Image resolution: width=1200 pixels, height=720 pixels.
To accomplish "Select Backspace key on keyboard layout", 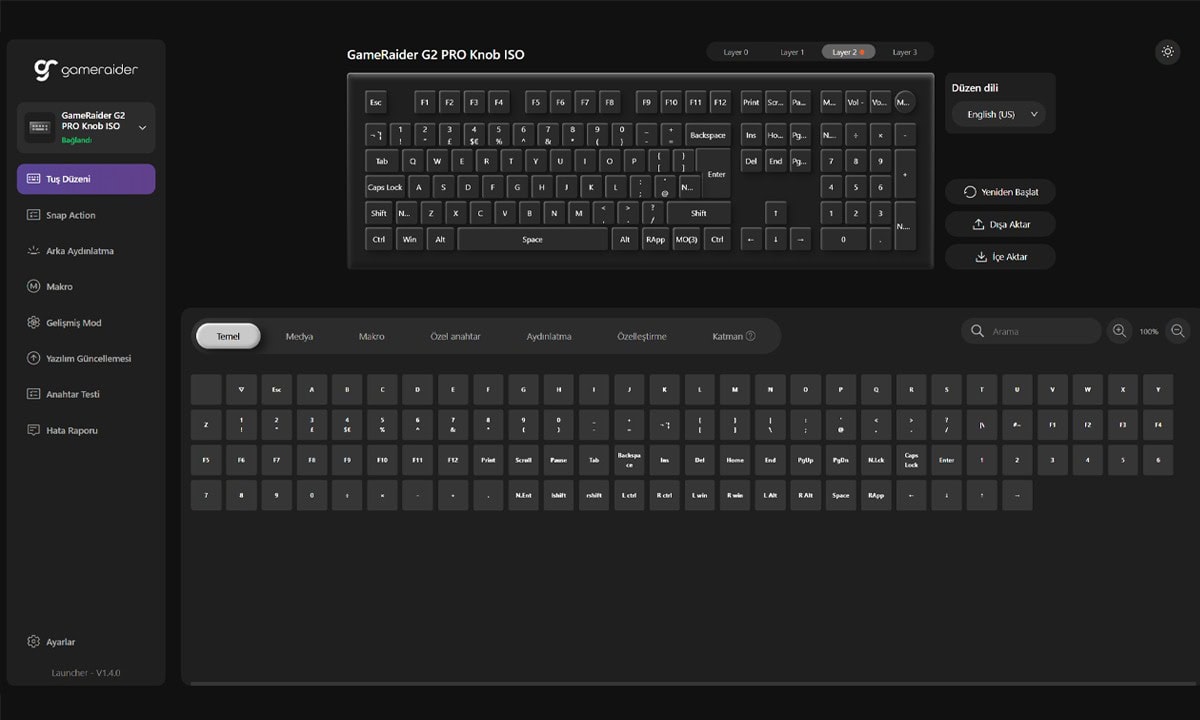I will pos(708,135).
